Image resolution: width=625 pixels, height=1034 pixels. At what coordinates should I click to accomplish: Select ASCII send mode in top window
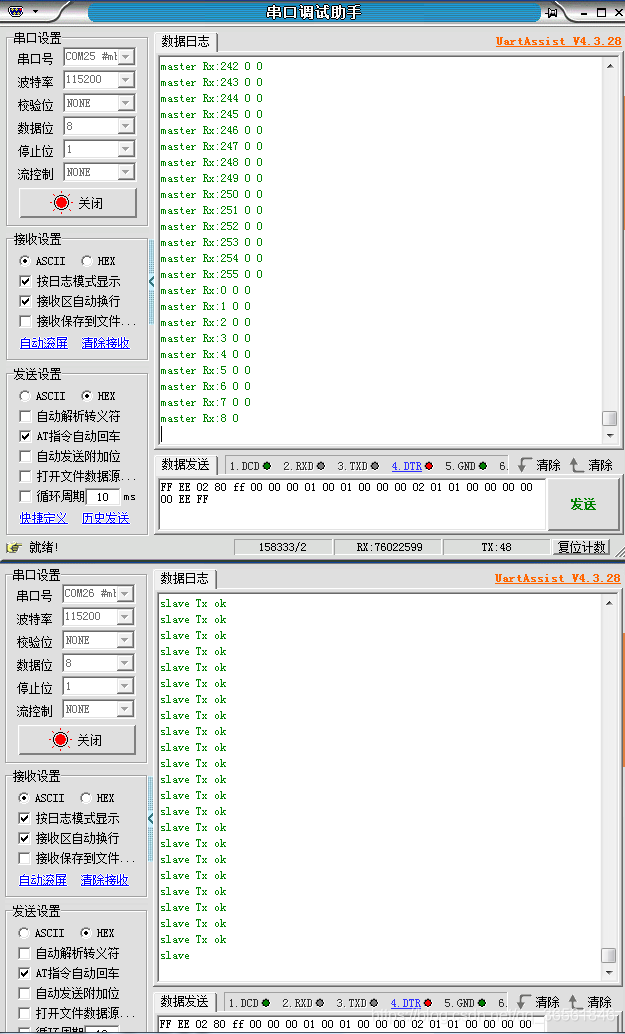tap(24, 396)
